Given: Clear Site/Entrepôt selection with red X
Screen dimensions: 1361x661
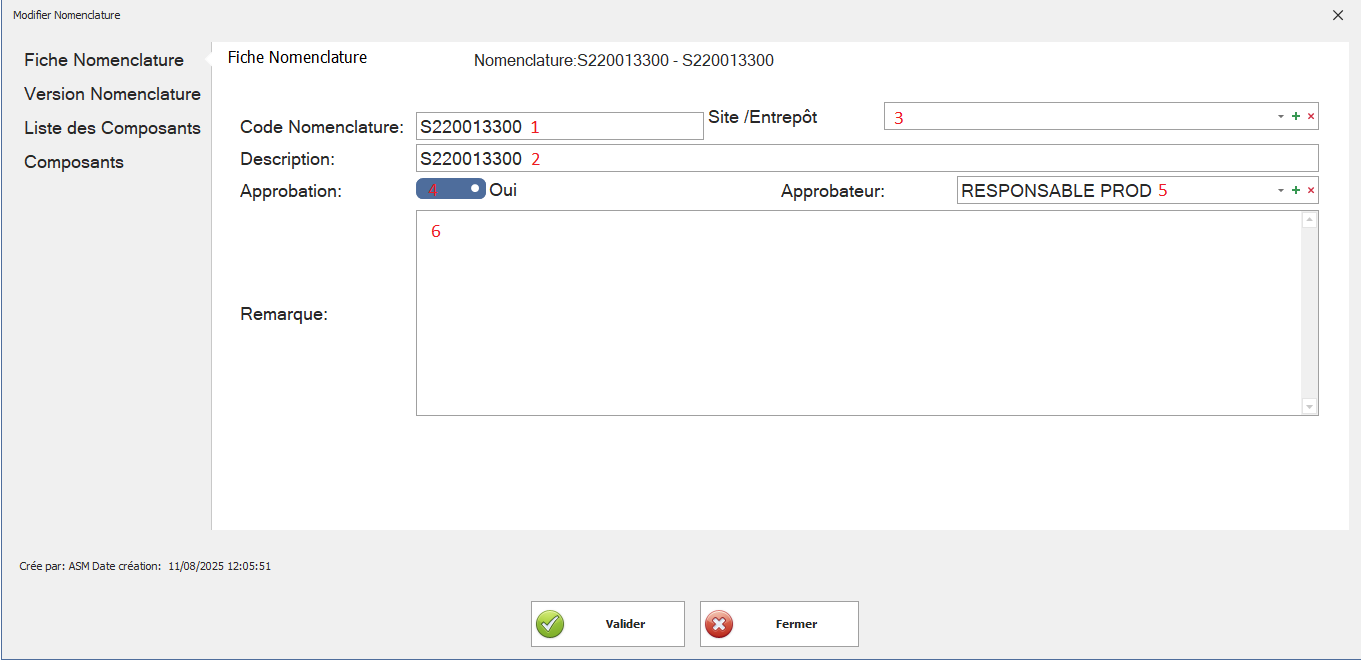Looking at the screenshot, I should pyautogui.click(x=1311, y=117).
